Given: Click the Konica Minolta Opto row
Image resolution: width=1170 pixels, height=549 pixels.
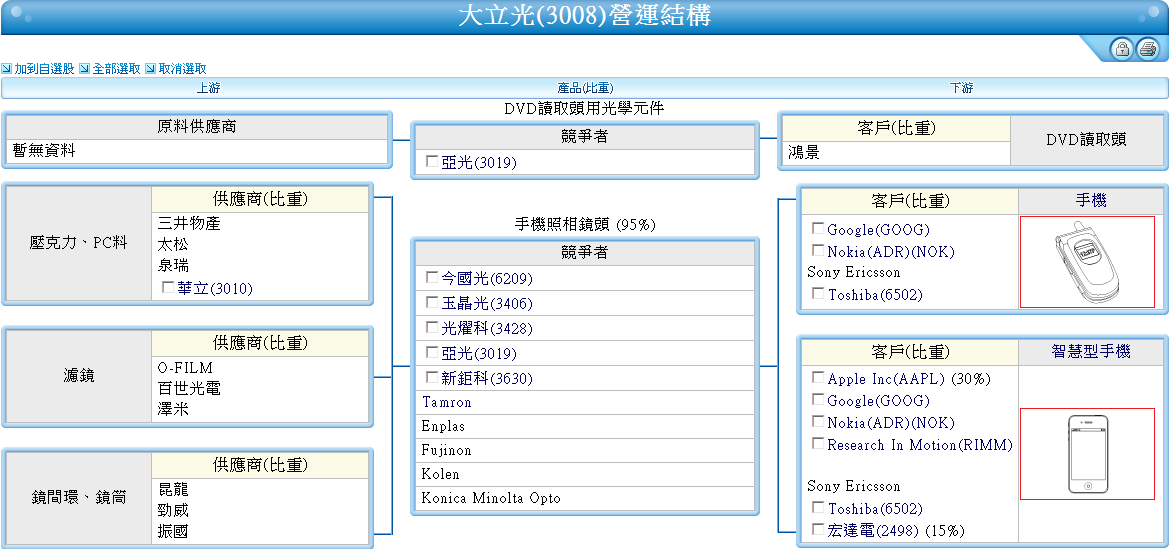Looking at the screenshot, I should click(584, 498).
